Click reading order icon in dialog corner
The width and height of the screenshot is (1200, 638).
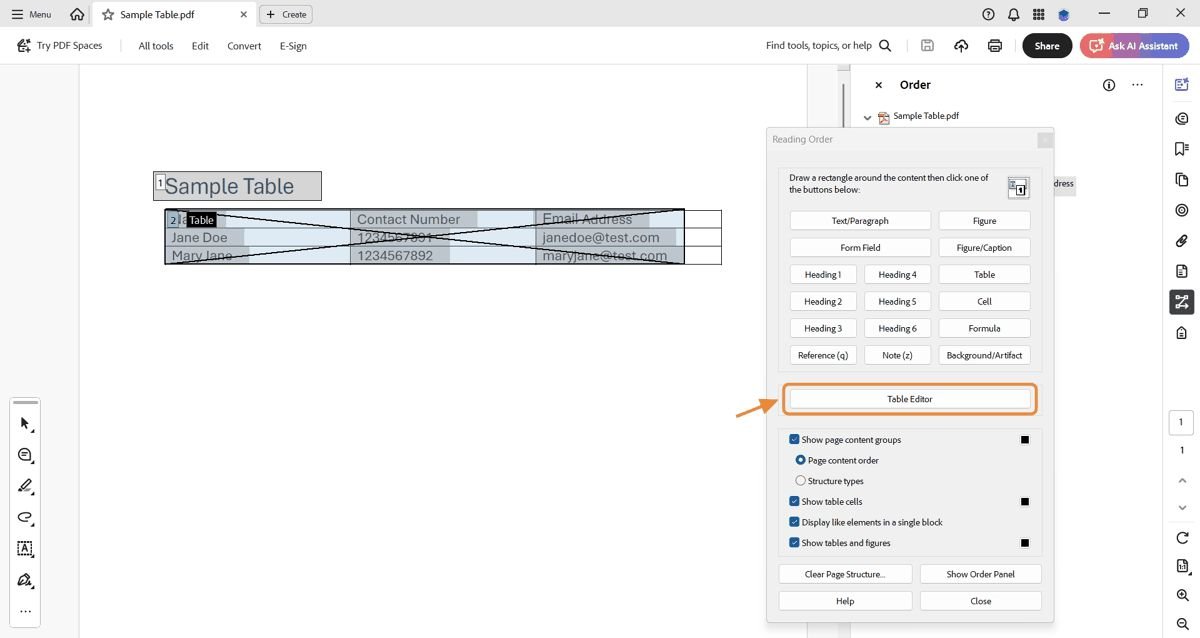[1018, 187]
